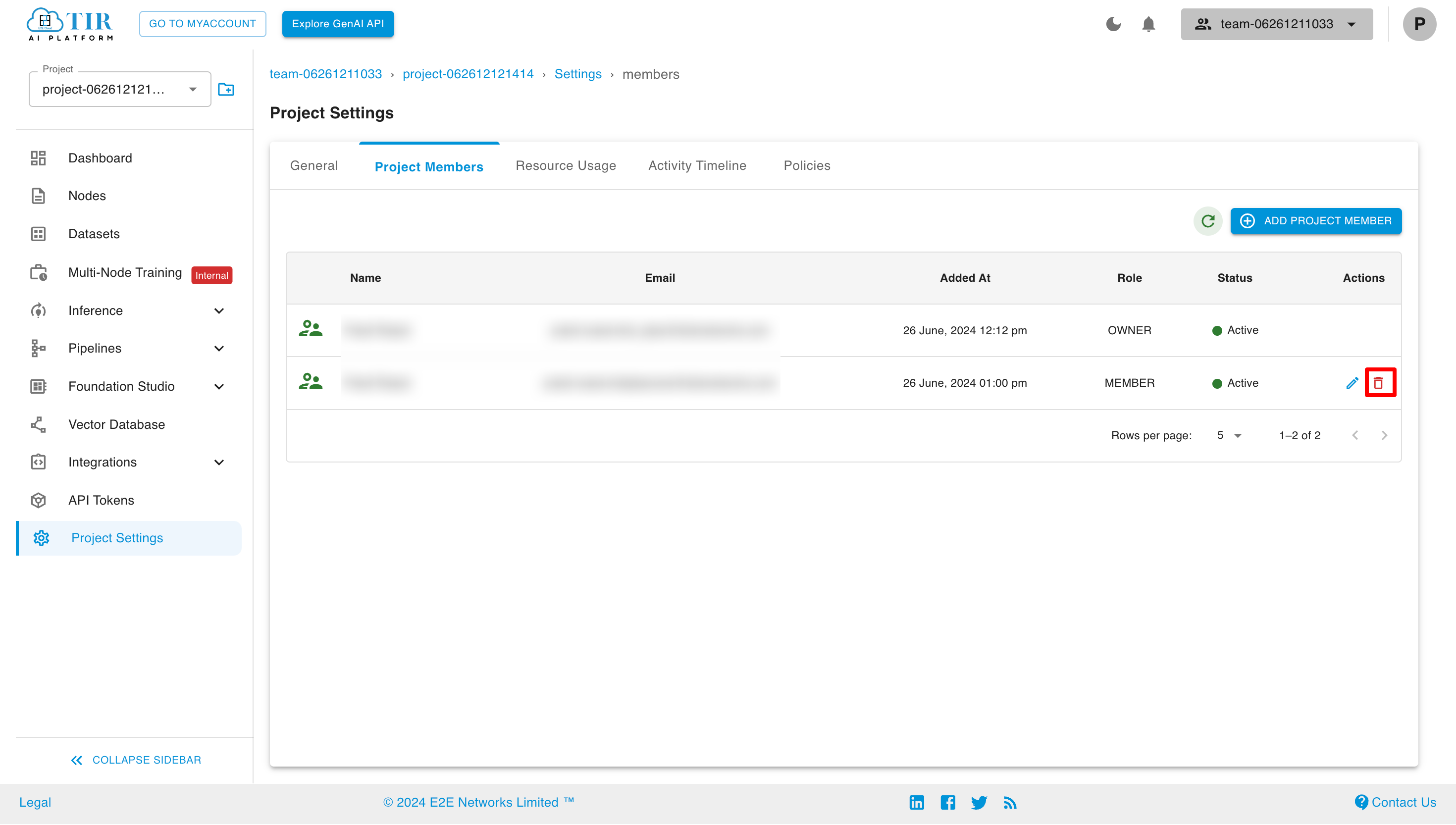Screen dimensions: 1456x825
Task: Switch to the Resource Usage tab
Action: coord(566,165)
